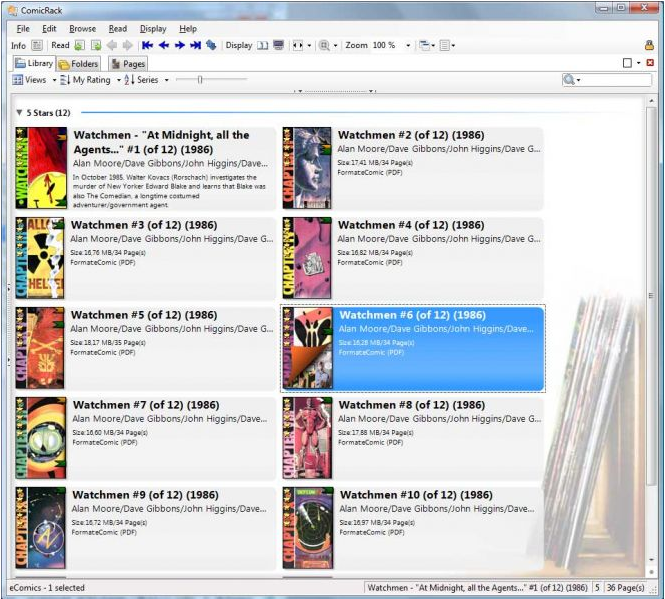Screen dimensions: 665x599
Task: Toggle two-page display icon
Action: [263, 45]
